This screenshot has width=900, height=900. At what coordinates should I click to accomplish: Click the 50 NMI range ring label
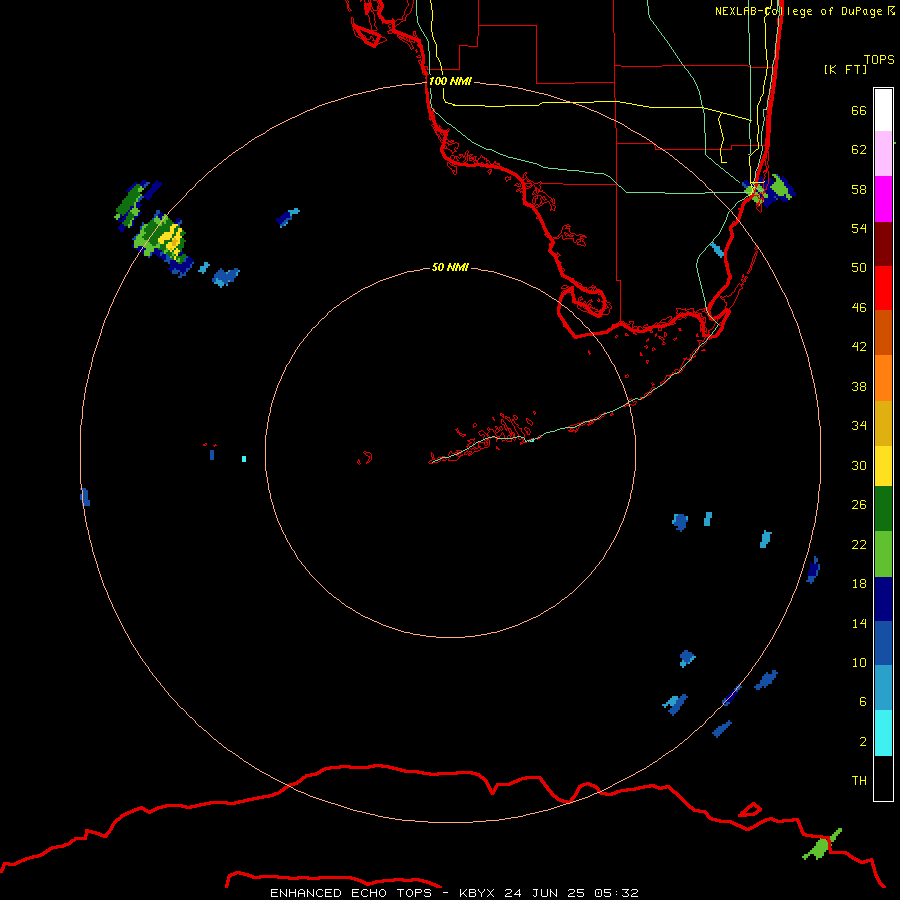(x=450, y=267)
